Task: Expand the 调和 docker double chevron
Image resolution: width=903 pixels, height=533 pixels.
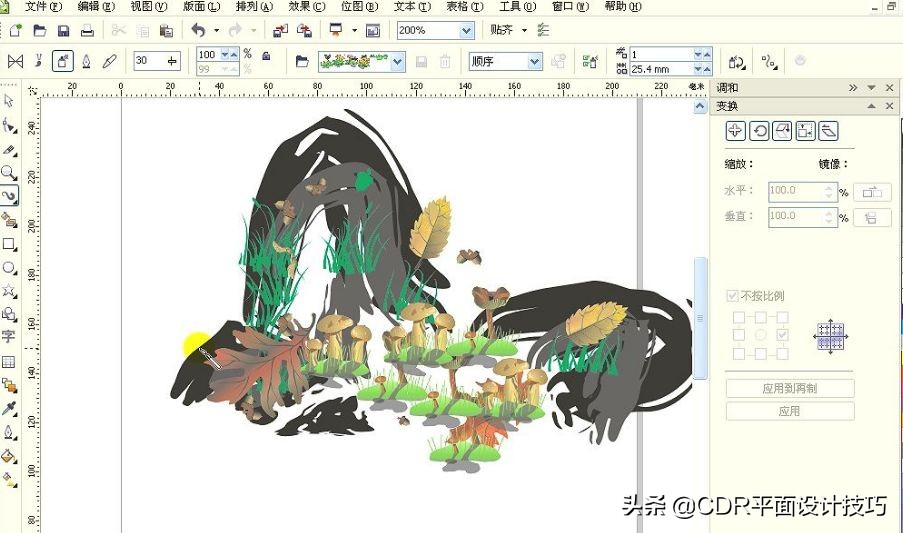Action: pyautogui.click(x=853, y=88)
